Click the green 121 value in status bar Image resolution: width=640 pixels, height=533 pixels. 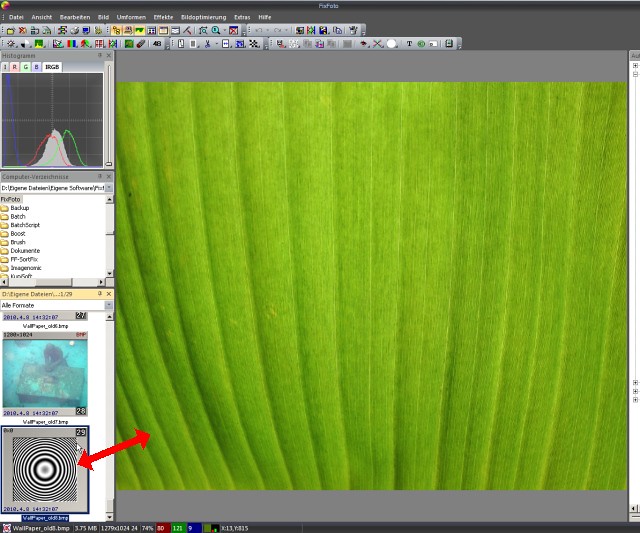click(x=178, y=529)
